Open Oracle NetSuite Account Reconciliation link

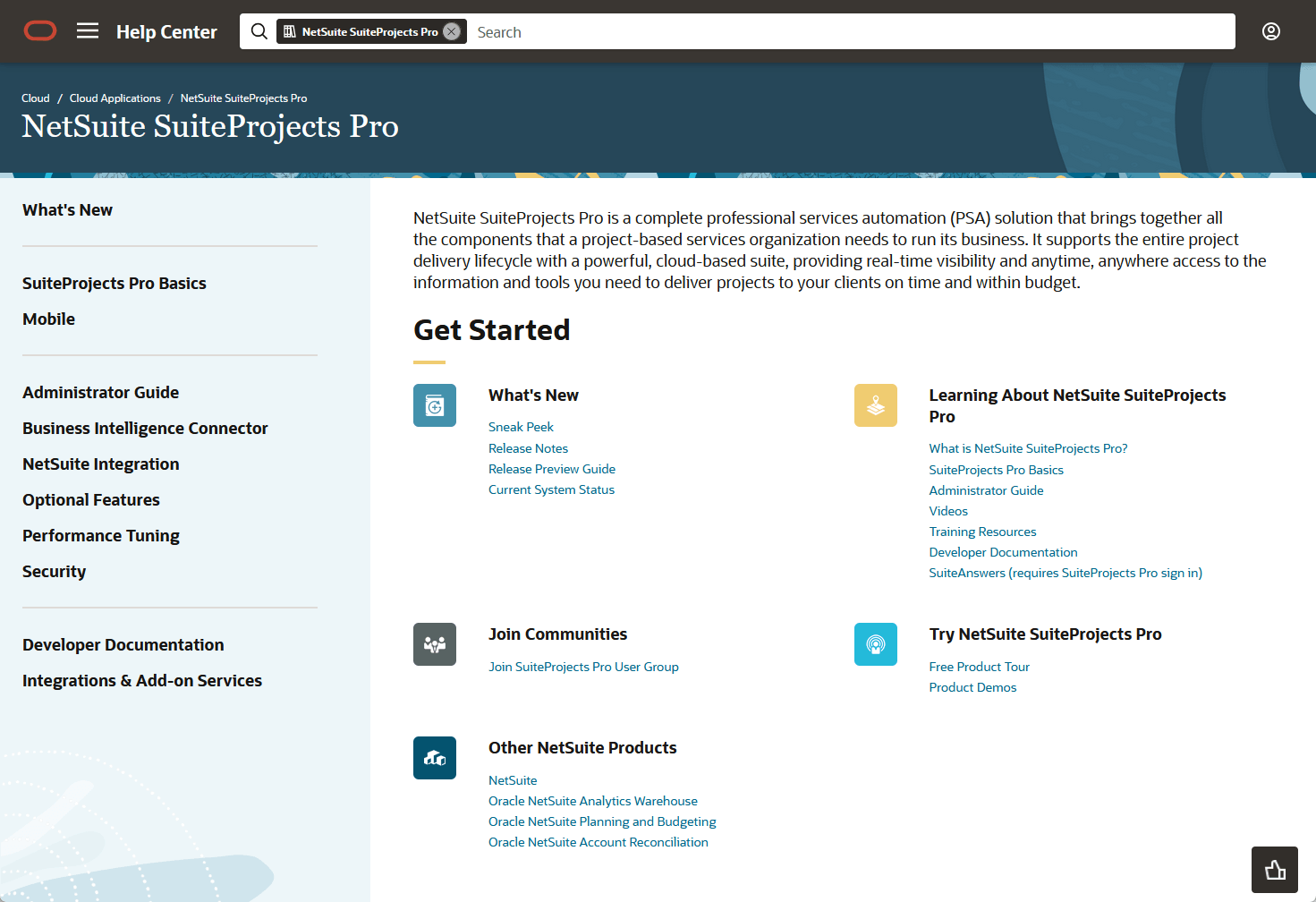coord(599,842)
